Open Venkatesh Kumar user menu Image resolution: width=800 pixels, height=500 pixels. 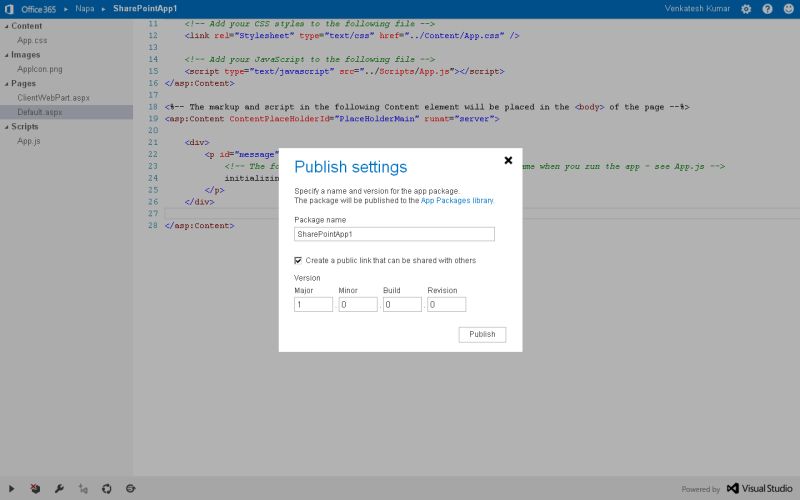tap(697, 9)
